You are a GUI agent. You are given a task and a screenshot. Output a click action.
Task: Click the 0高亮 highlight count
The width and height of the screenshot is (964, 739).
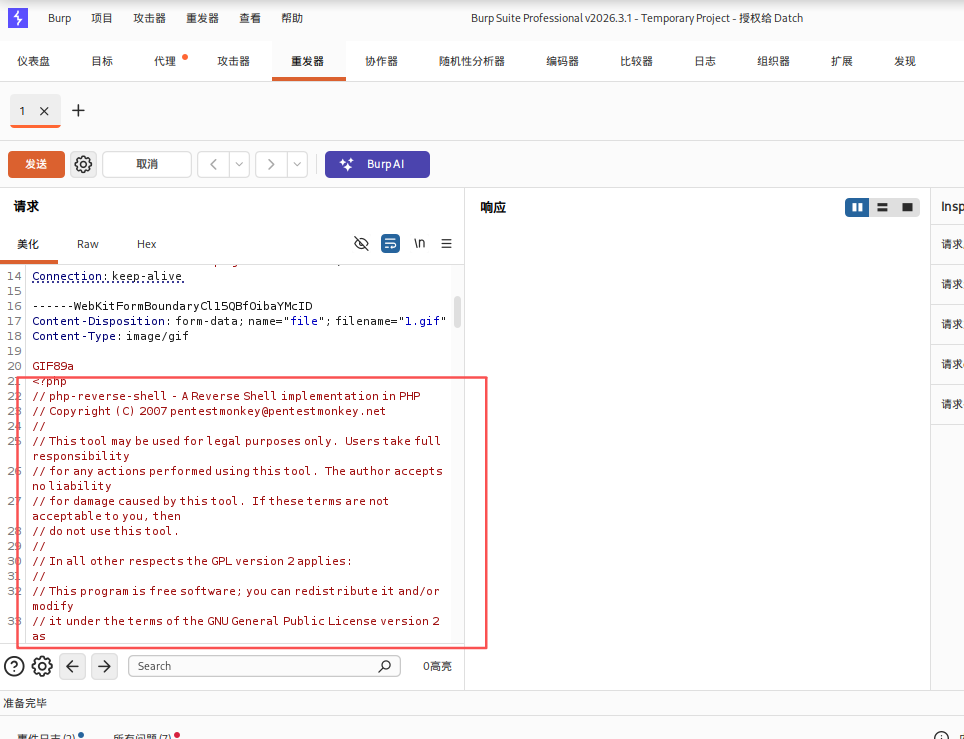coord(437,666)
